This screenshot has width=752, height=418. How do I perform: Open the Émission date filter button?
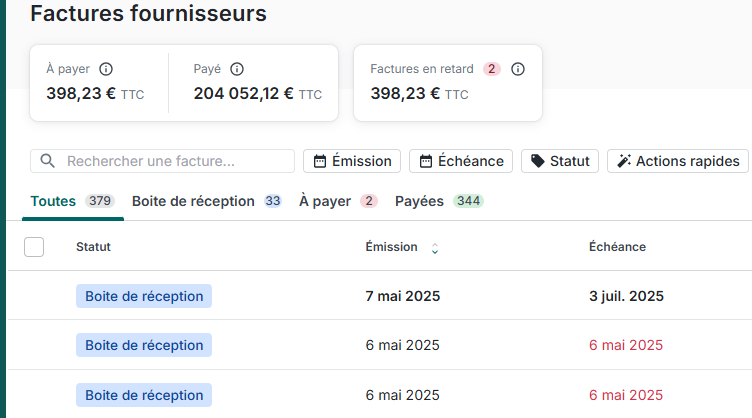(352, 161)
